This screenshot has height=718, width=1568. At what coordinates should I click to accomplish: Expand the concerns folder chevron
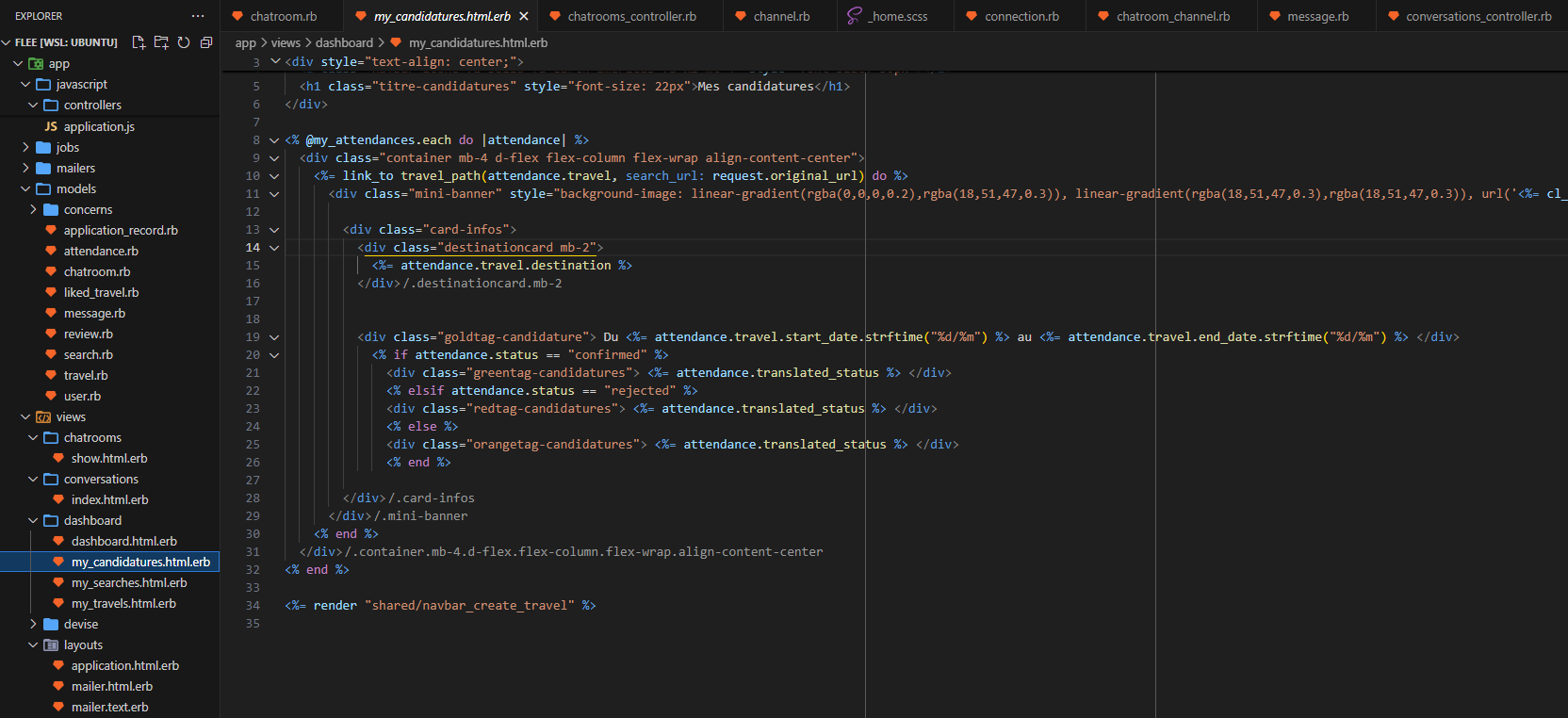click(x=33, y=209)
